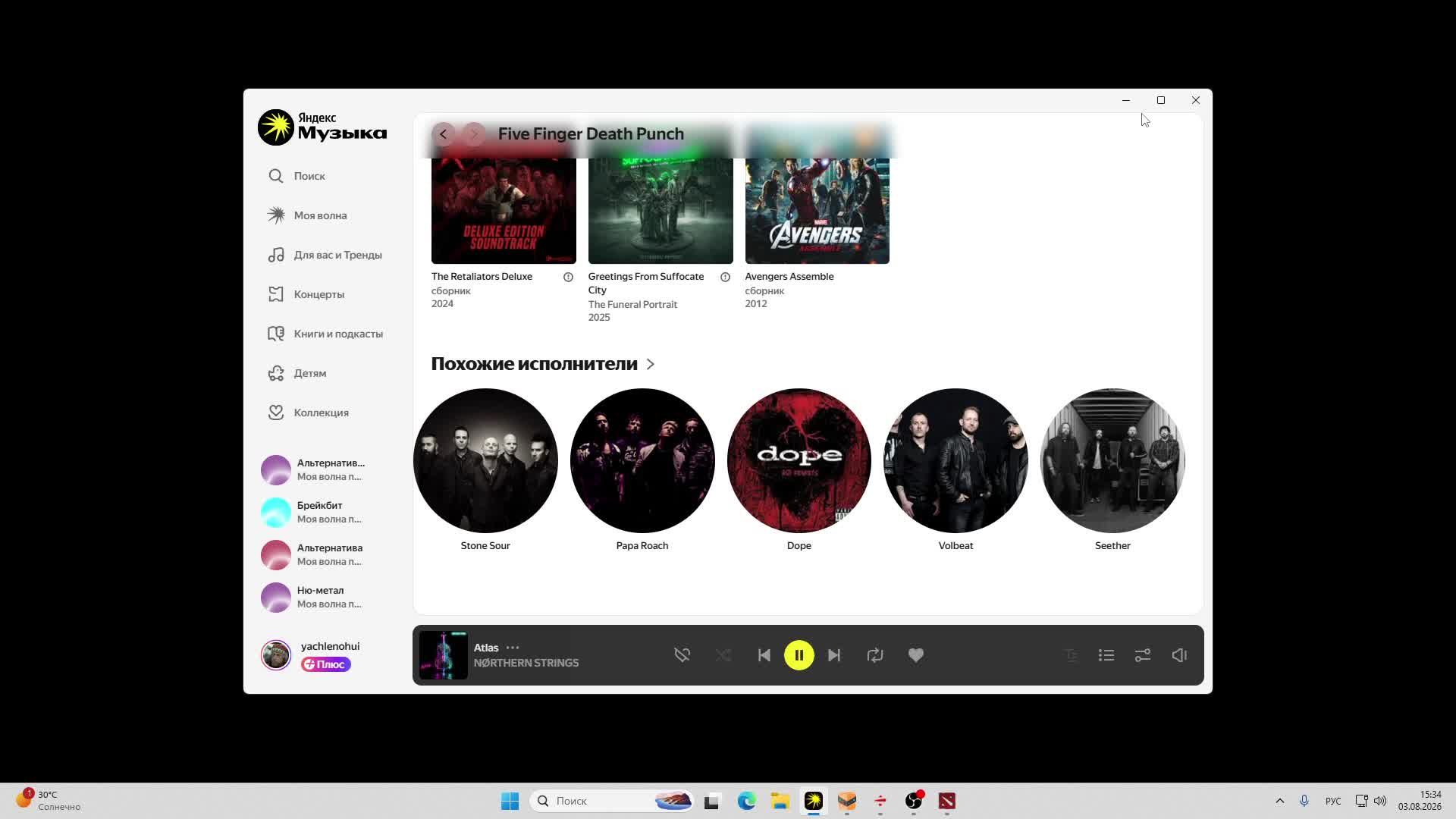Switch the РУС input language
Image resolution: width=1456 pixels, height=819 pixels.
(x=1333, y=801)
